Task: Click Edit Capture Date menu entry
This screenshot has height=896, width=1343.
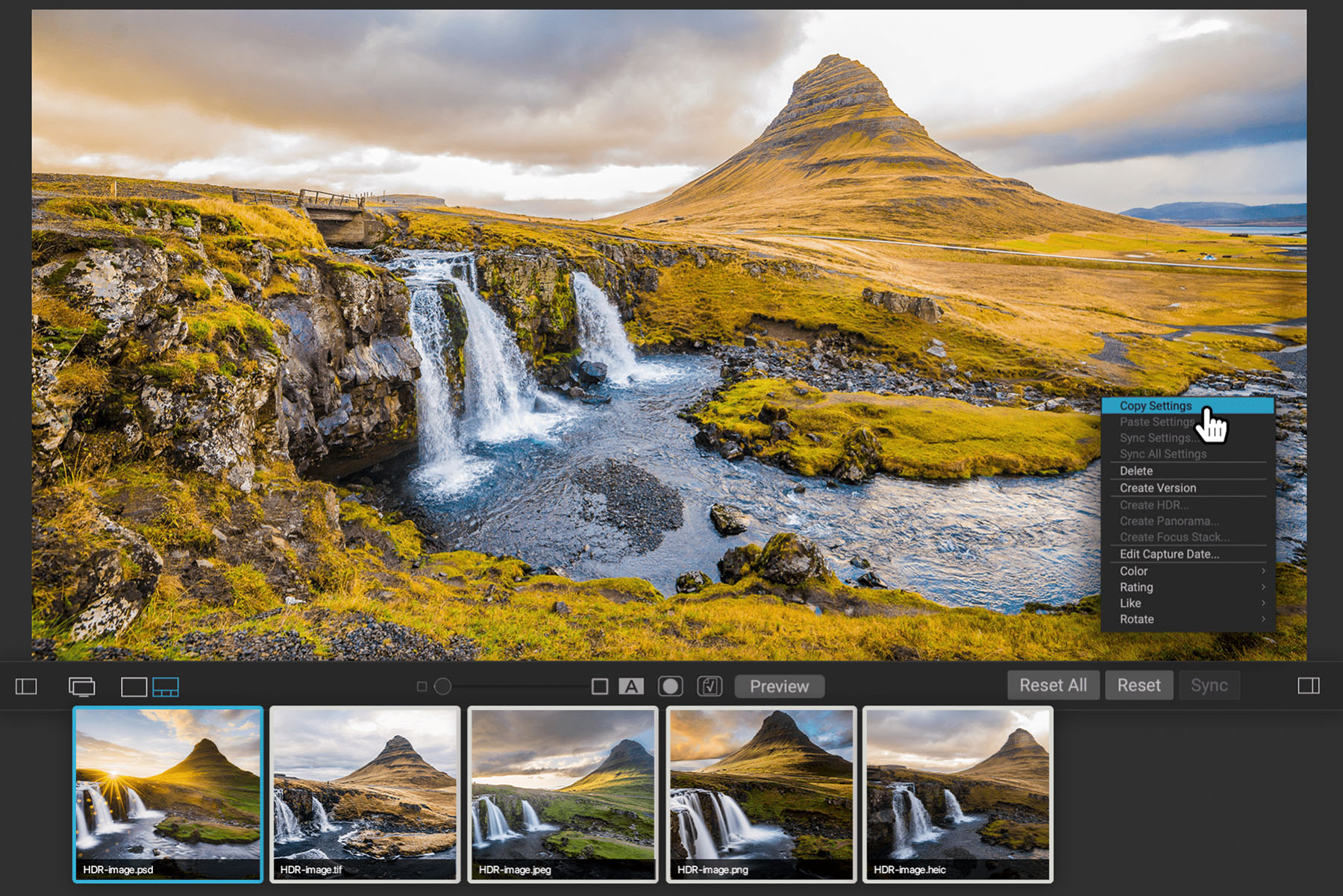Action: 1169,554
